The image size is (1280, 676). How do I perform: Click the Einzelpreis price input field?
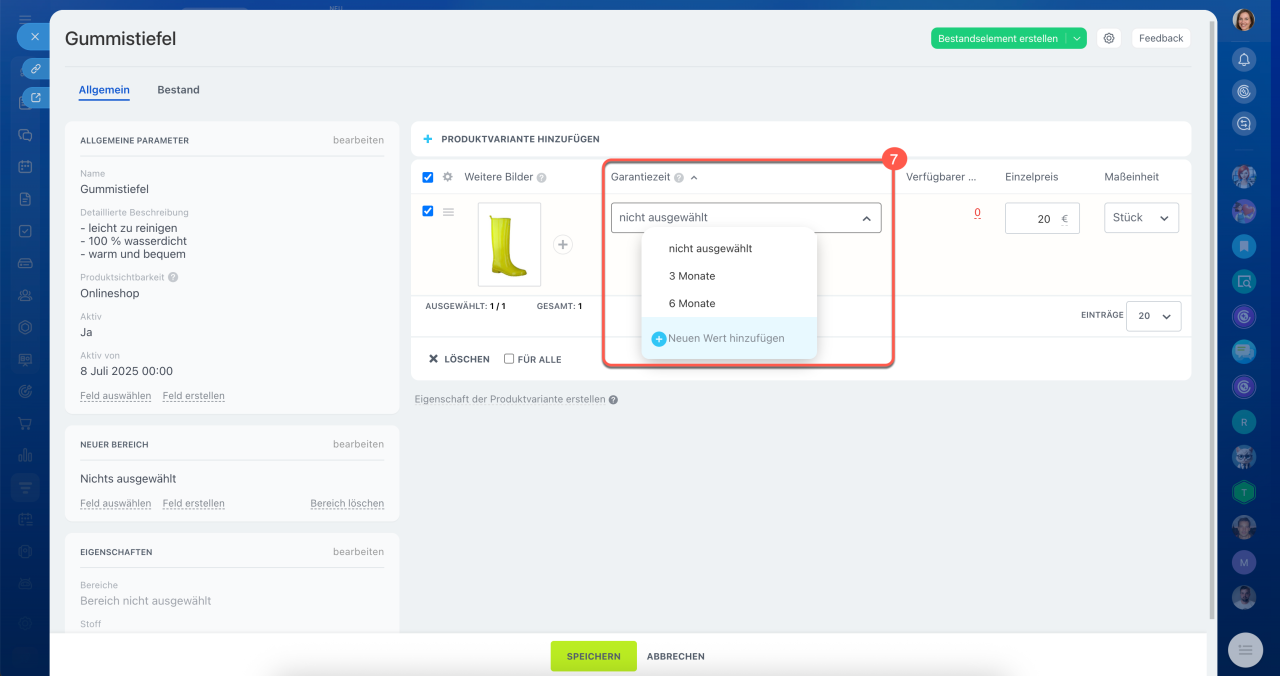pyautogui.click(x=1035, y=219)
